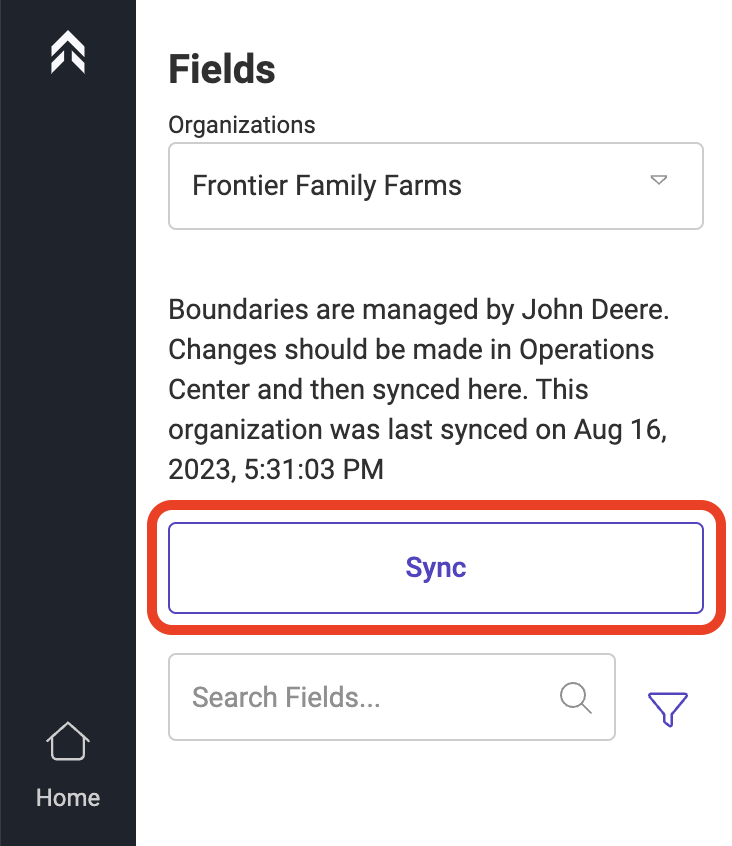Click the double-chevron app logo icon

coord(68,52)
